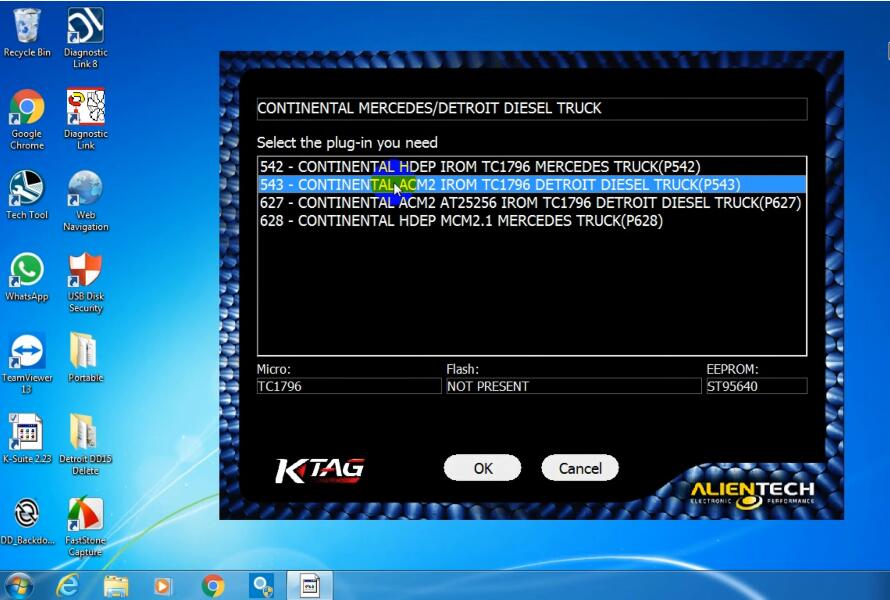The width and height of the screenshot is (890, 600).
Task: Switch to K-Suite taskbar window
Action: [x=310, y=586]
